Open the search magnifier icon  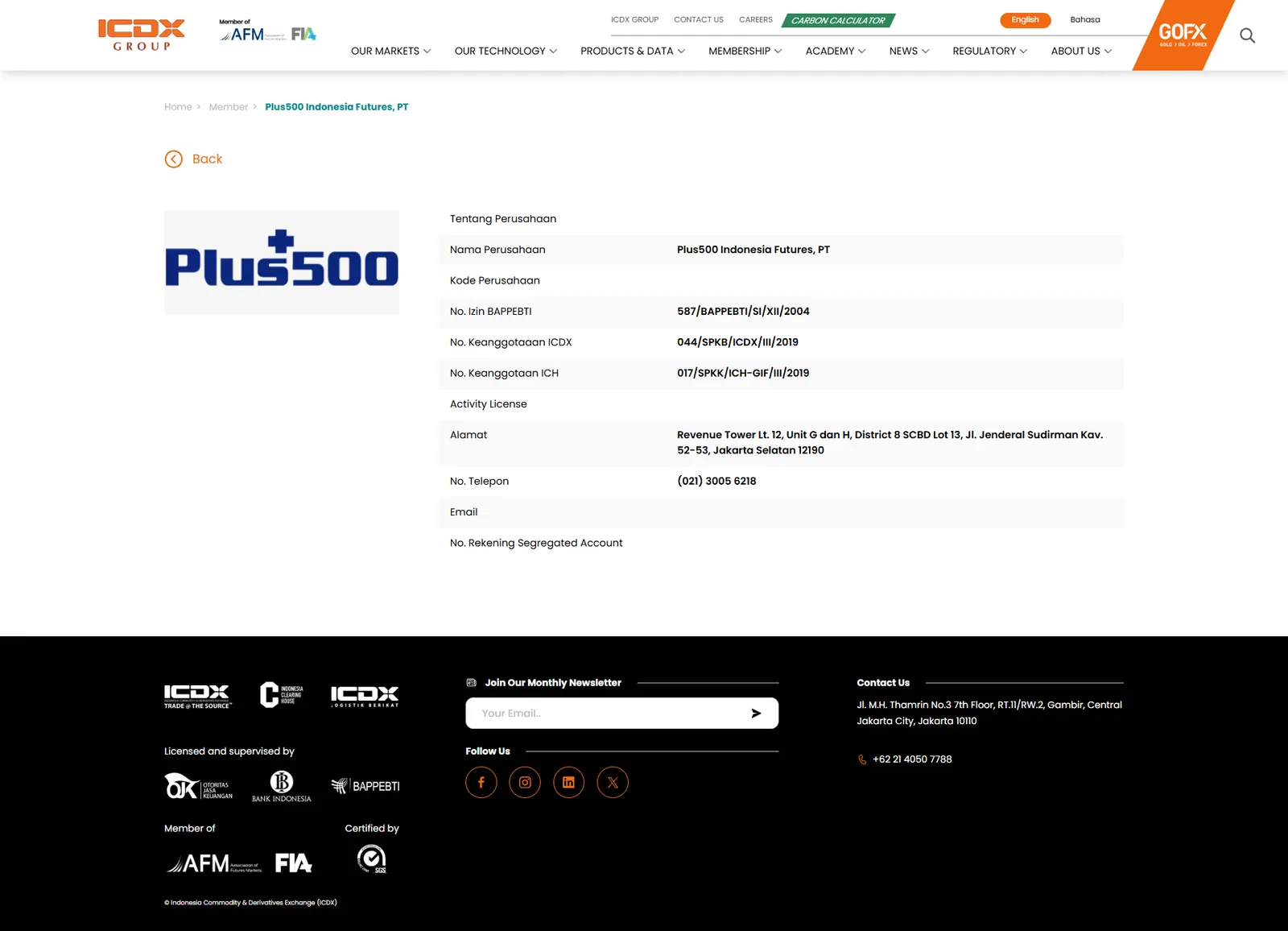point(1247,35)
